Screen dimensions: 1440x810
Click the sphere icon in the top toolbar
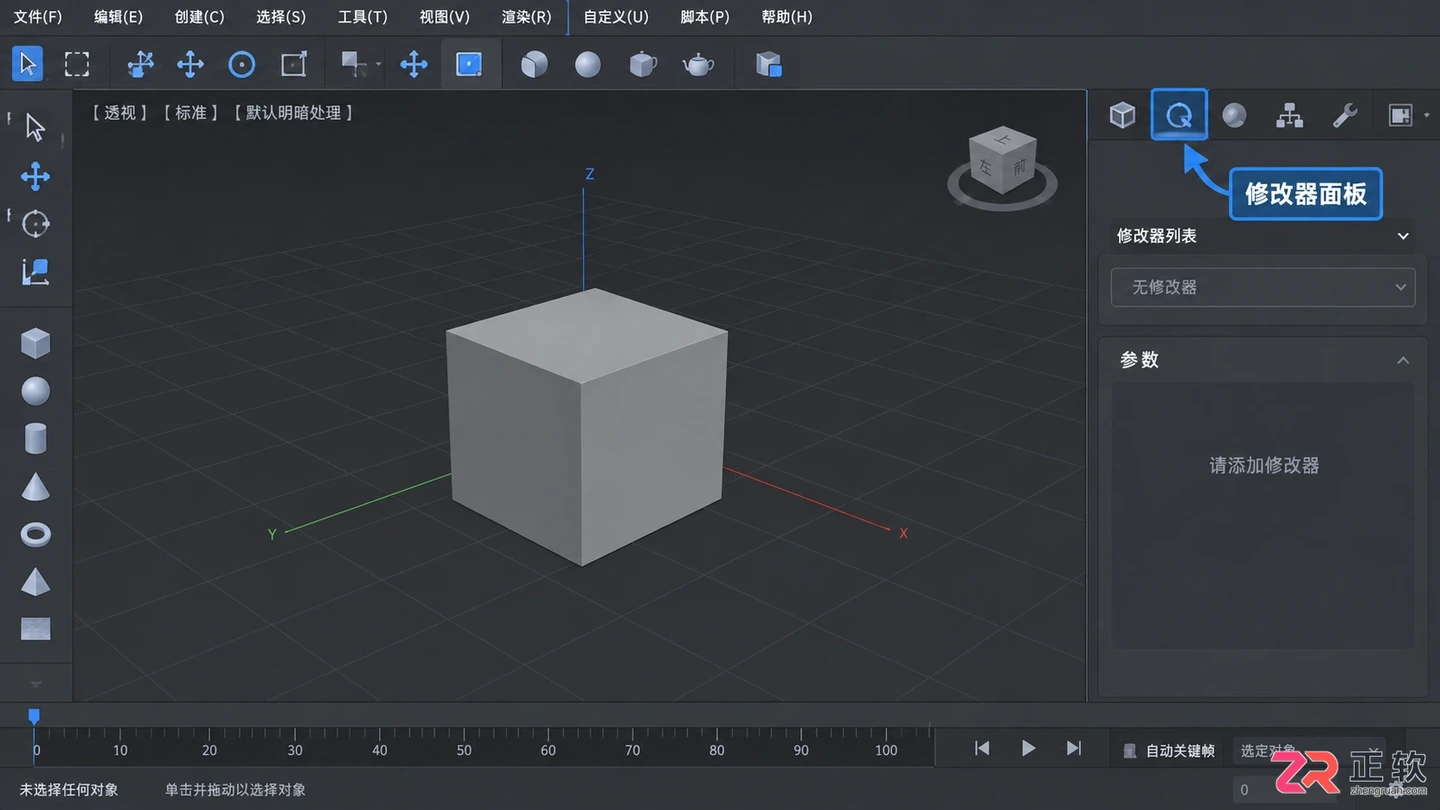pyautogui.click(x=588, y=65)
